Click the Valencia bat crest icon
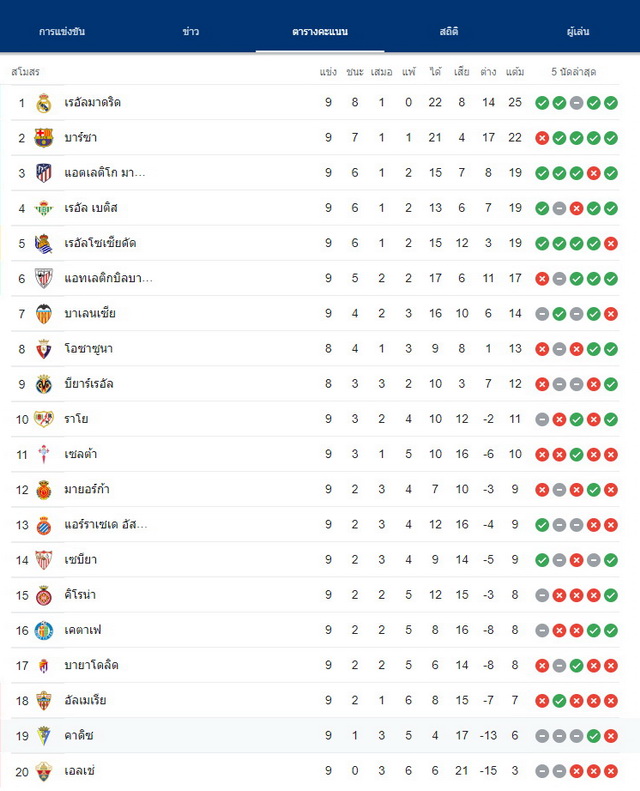Screen dimensions: 640x791 [44, 314]
